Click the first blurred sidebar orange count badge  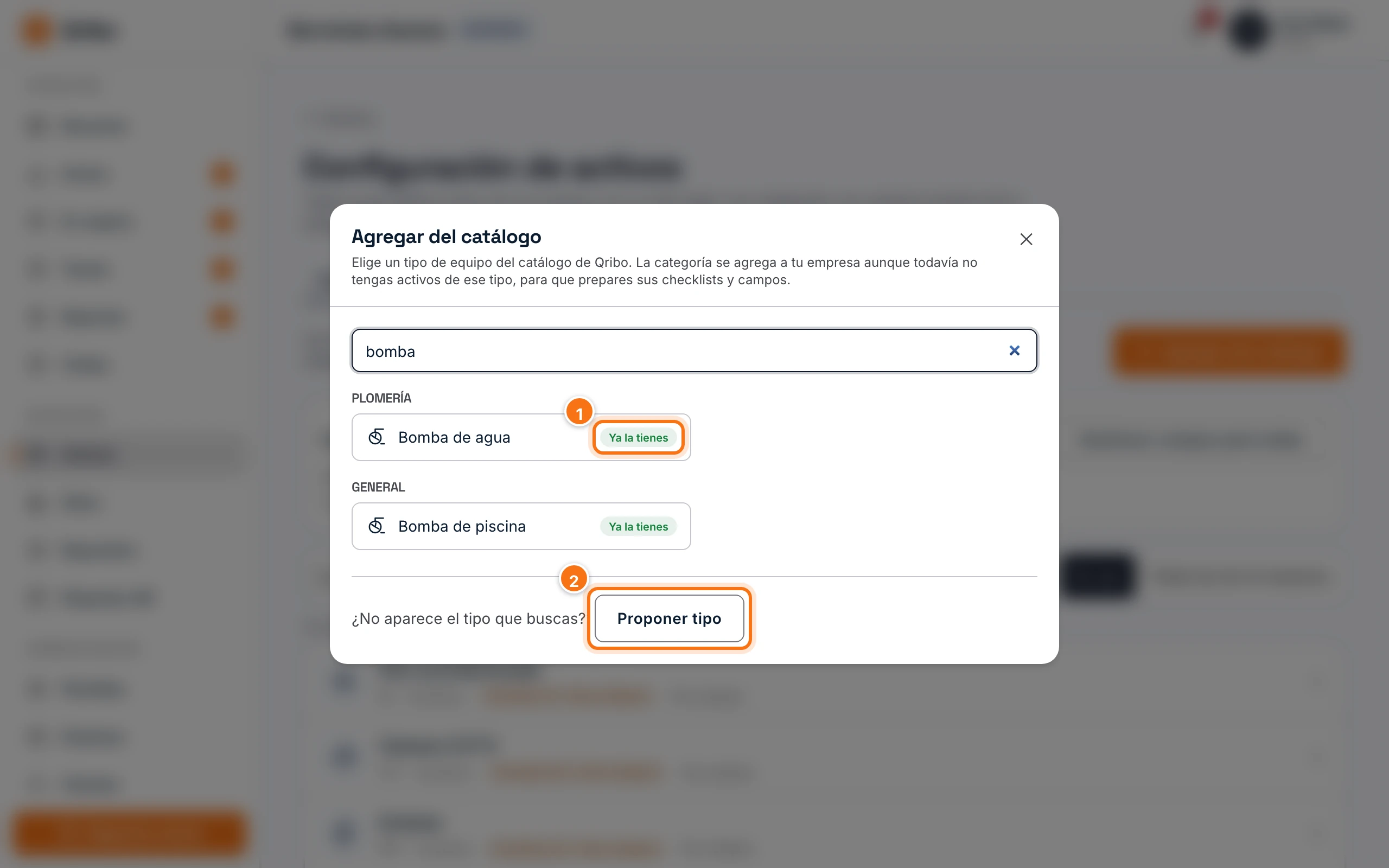222,174
